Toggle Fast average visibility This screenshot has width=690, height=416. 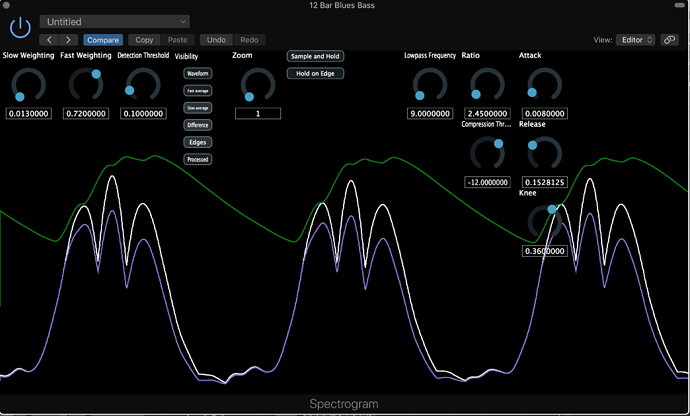(x=198, y=91)
